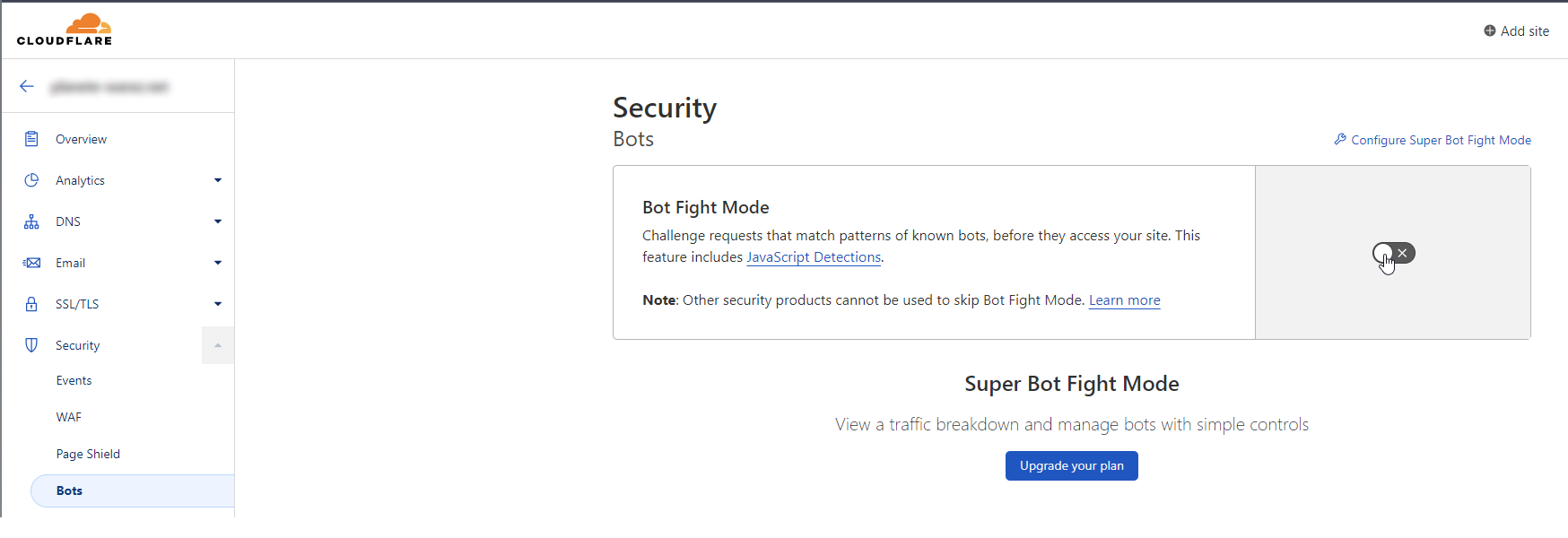Screen dimensions: 1568x538
Task: Click the Overview clipboard icon
Action: click(x=31, y=139)
